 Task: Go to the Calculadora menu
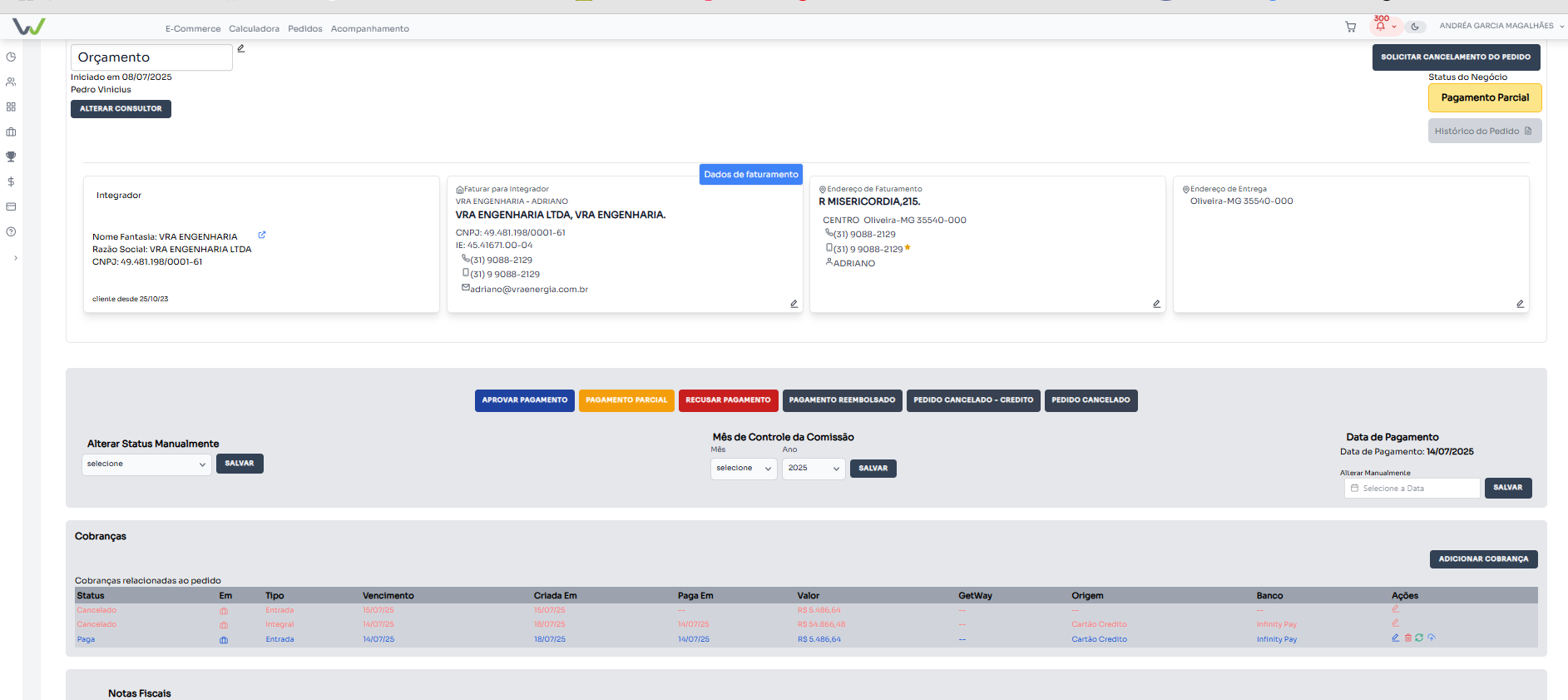[x=254, y=29]
